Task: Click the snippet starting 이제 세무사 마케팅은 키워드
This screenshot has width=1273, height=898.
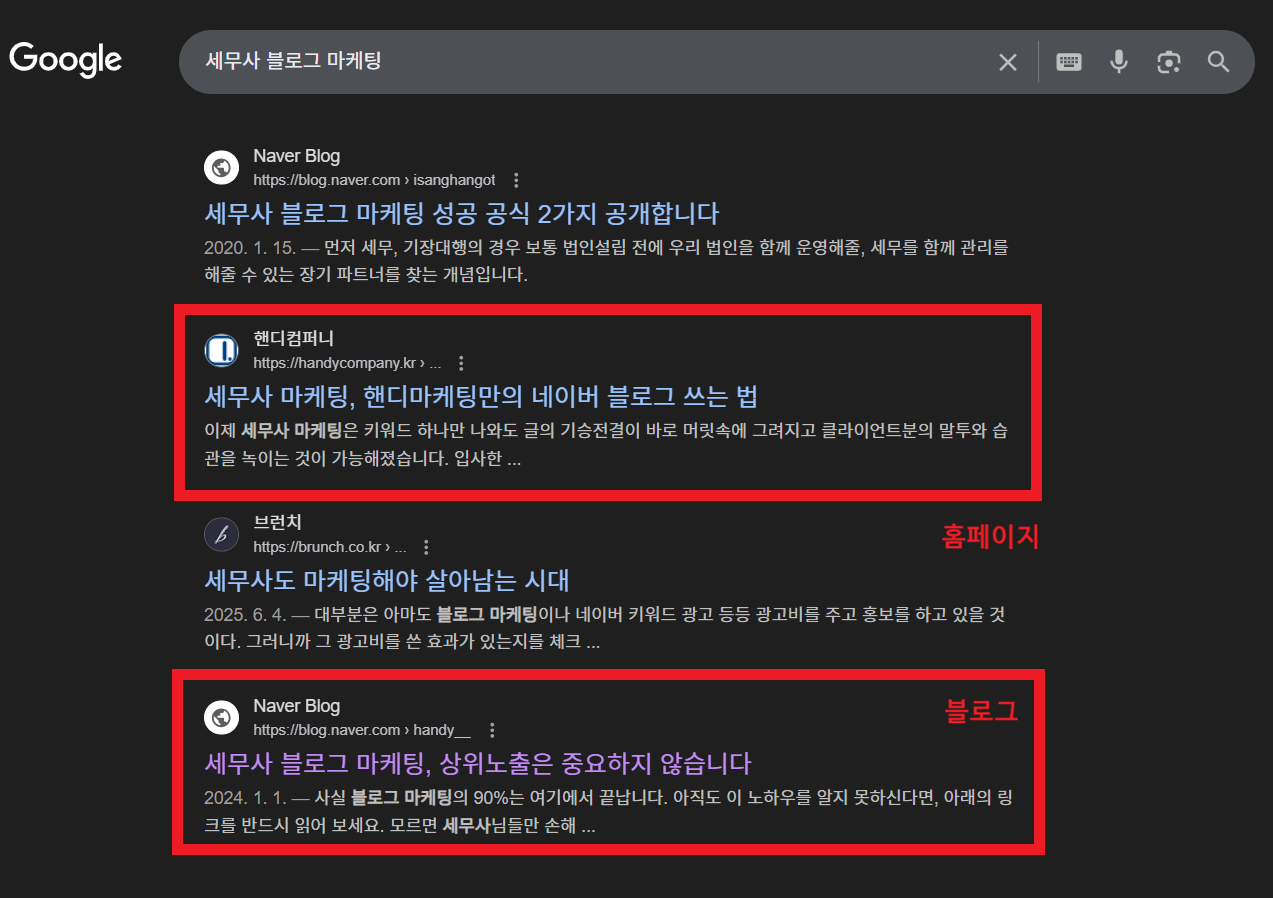Action: click(608, 445)
